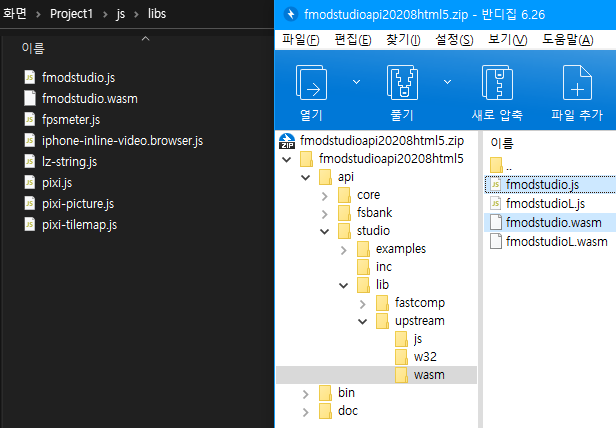The width and height of the screenshot is (616, 428).
Task: Select fmodstudioapi20208html5.zip root in tree
Action: click(382, 141)
